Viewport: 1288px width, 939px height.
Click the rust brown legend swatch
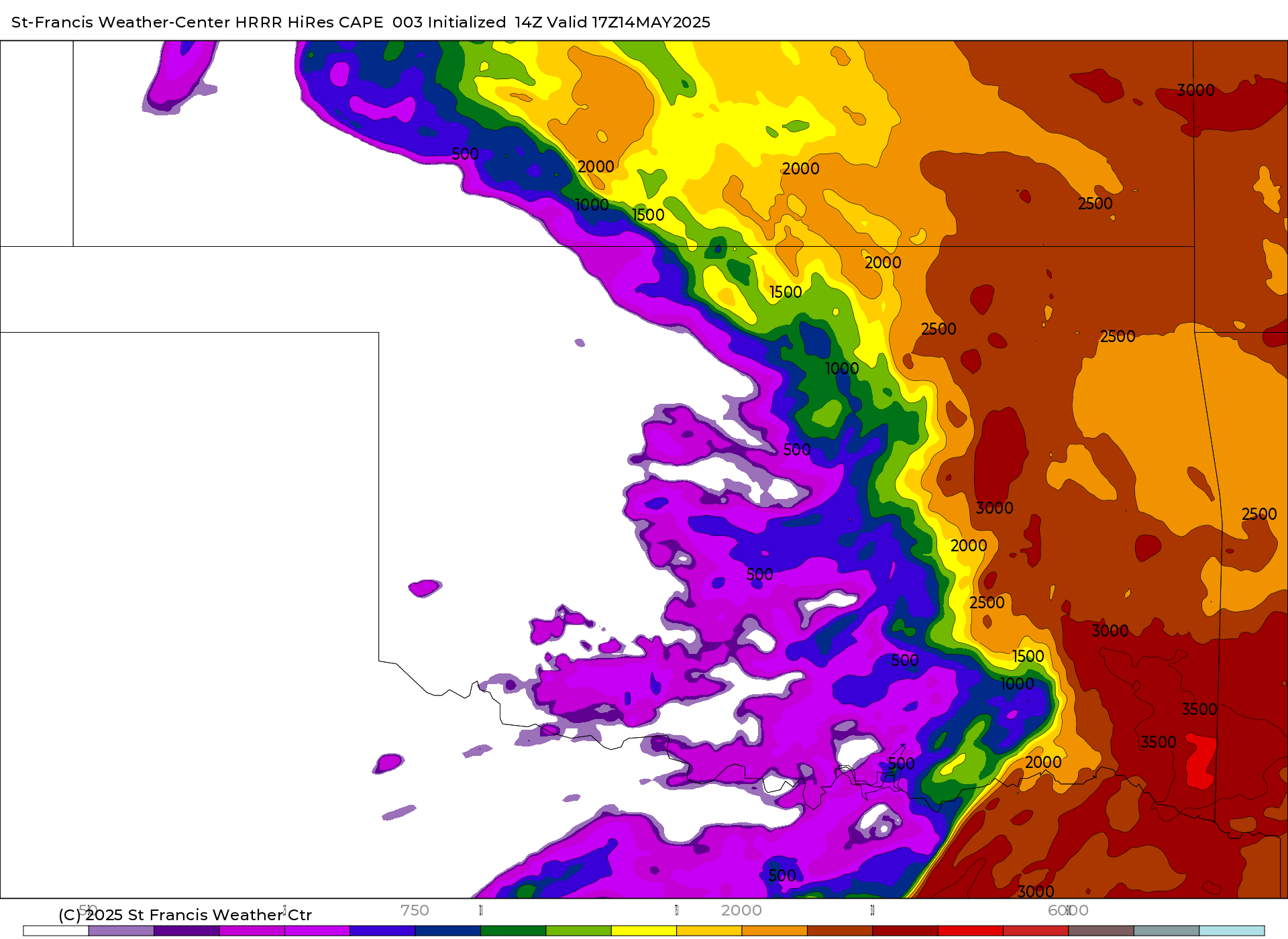pyautogui.click(x=840, y=930)
